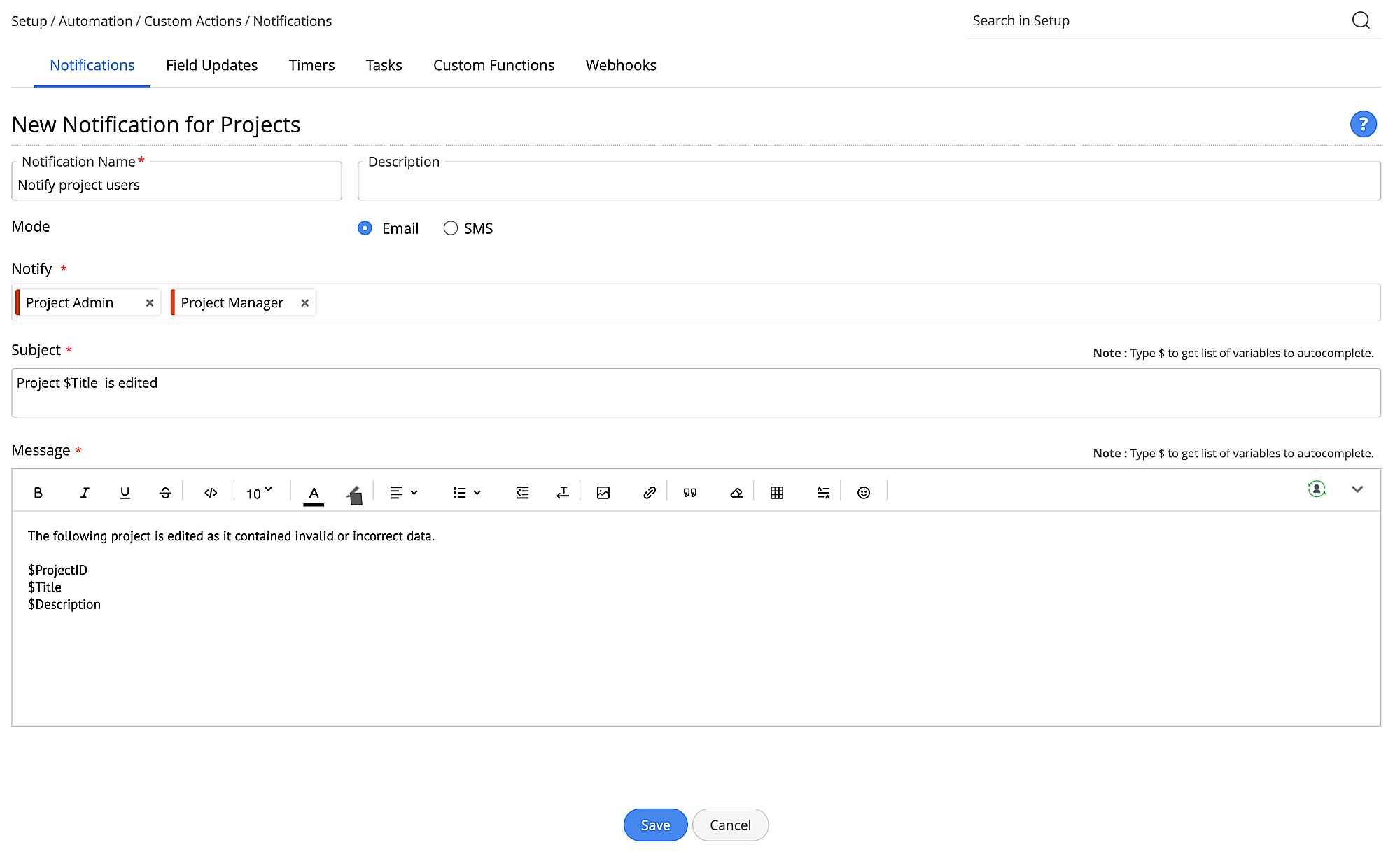Image resolution: width=1400 pixels, height=859 pixels.
Task: Select the SMS mode radio button
Action: [x=451, y=228]
